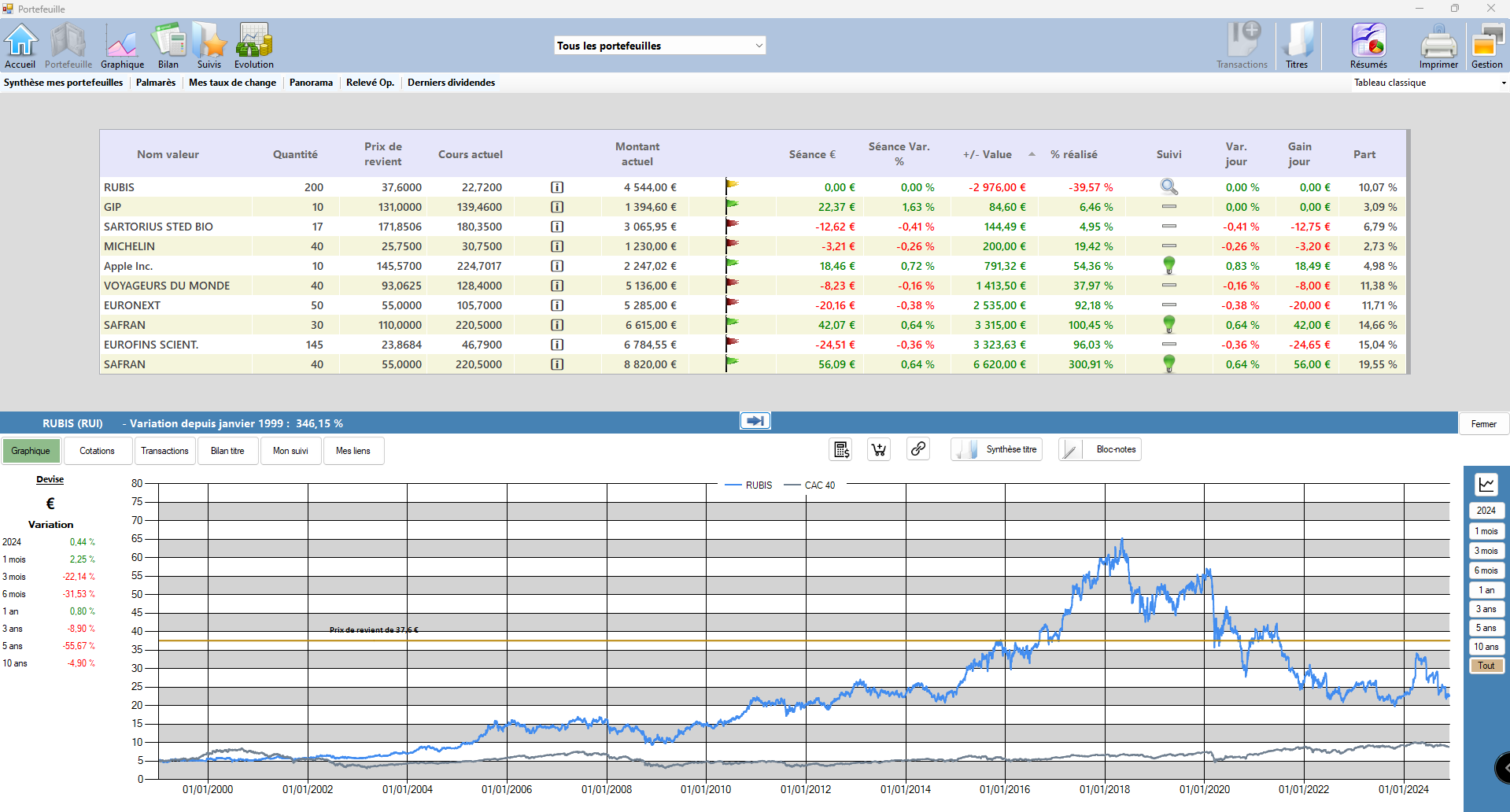Click the Fermer button
The image size is (1510, 812).
pos(1484,424)
